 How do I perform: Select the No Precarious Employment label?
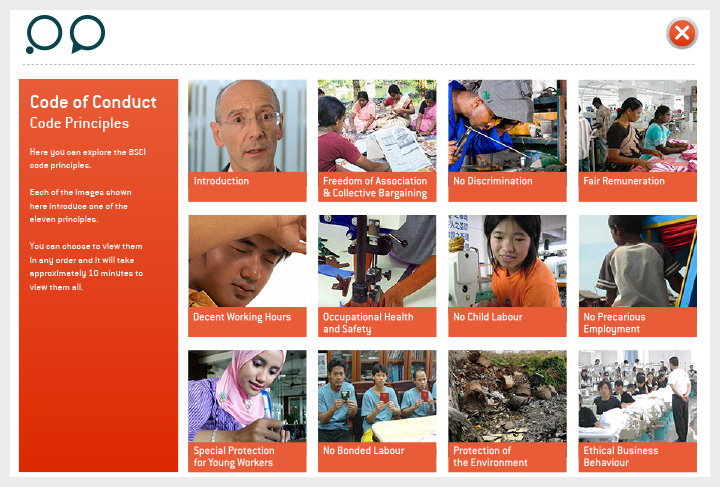(x=614, y=323)
